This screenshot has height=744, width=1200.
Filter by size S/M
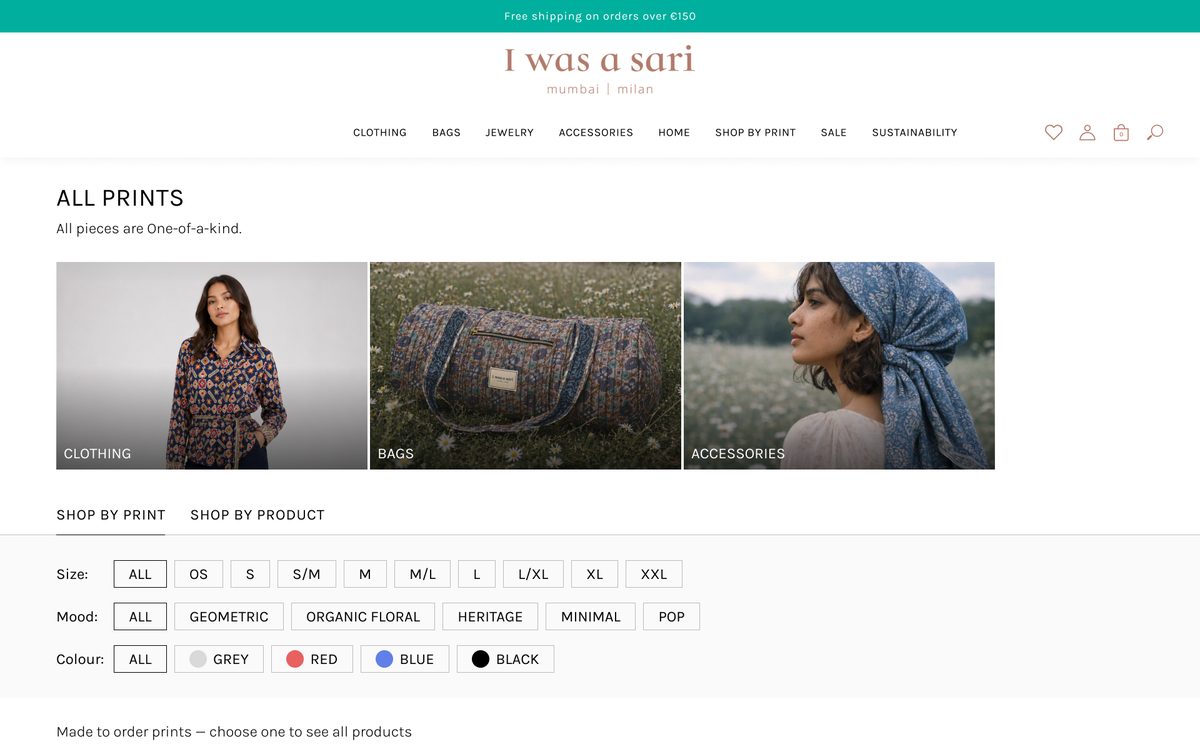coord(307,574)
